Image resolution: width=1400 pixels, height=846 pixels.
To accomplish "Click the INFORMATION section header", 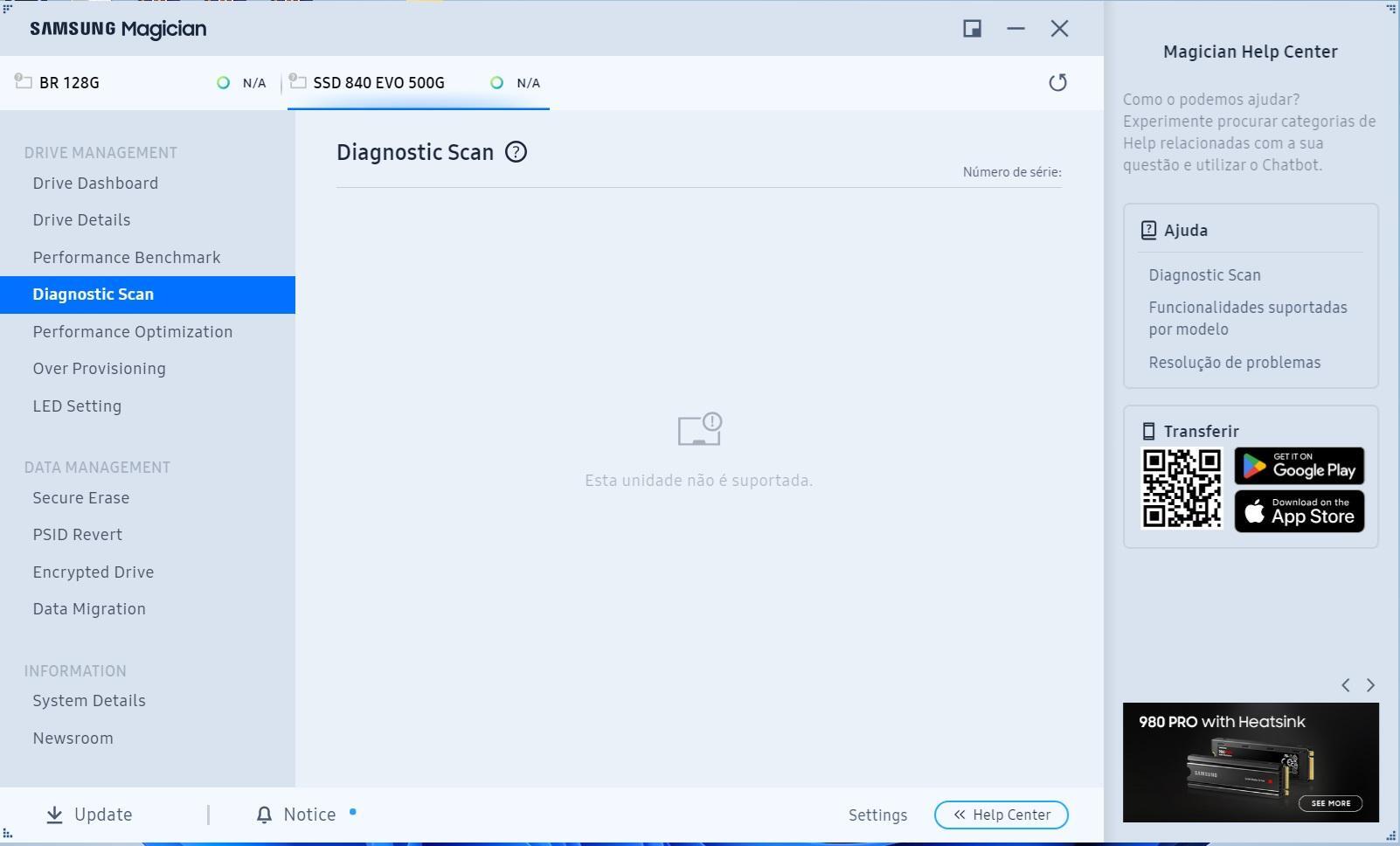I will 75,671.
